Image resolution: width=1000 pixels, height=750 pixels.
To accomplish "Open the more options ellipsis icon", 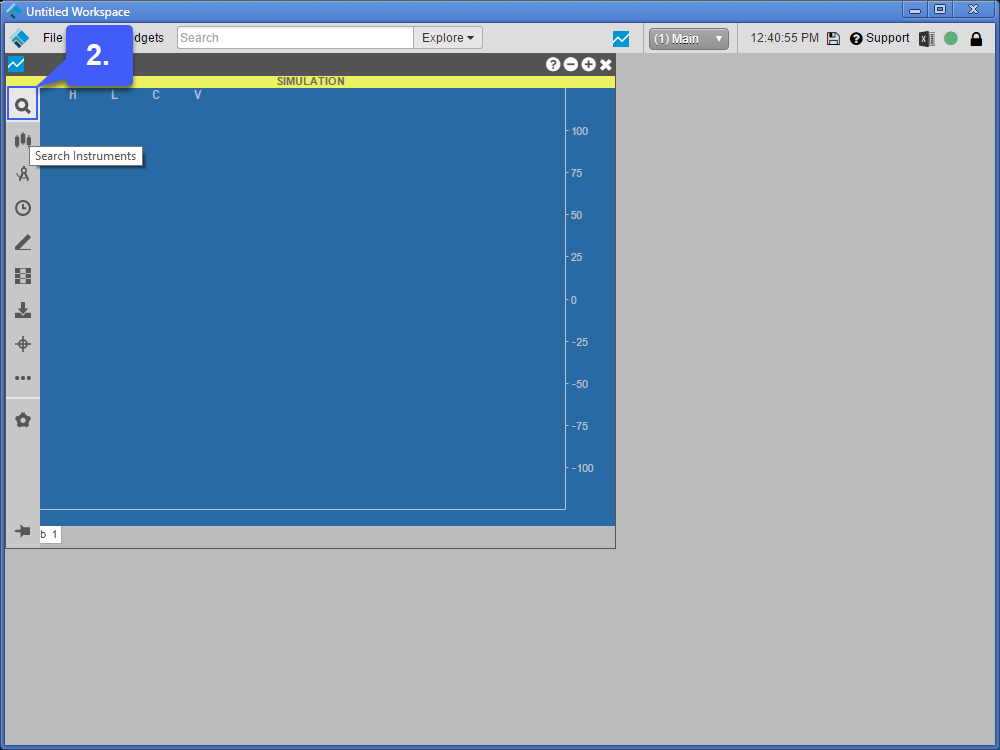I will point(23,378).
